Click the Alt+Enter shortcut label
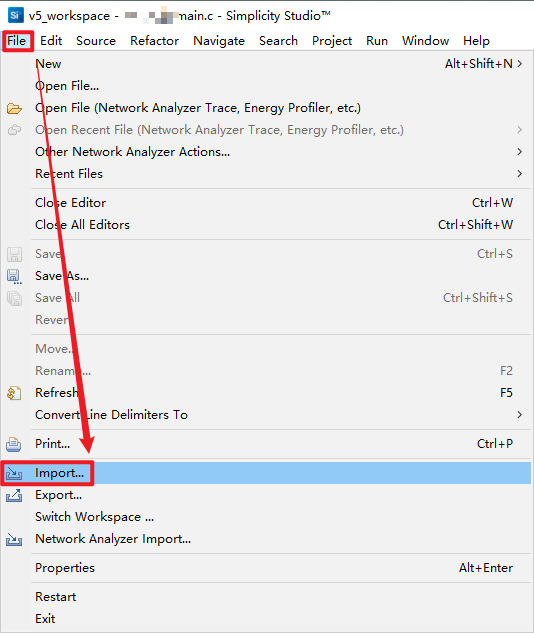This screenshot has height=633, width=534. coord(486,568)
